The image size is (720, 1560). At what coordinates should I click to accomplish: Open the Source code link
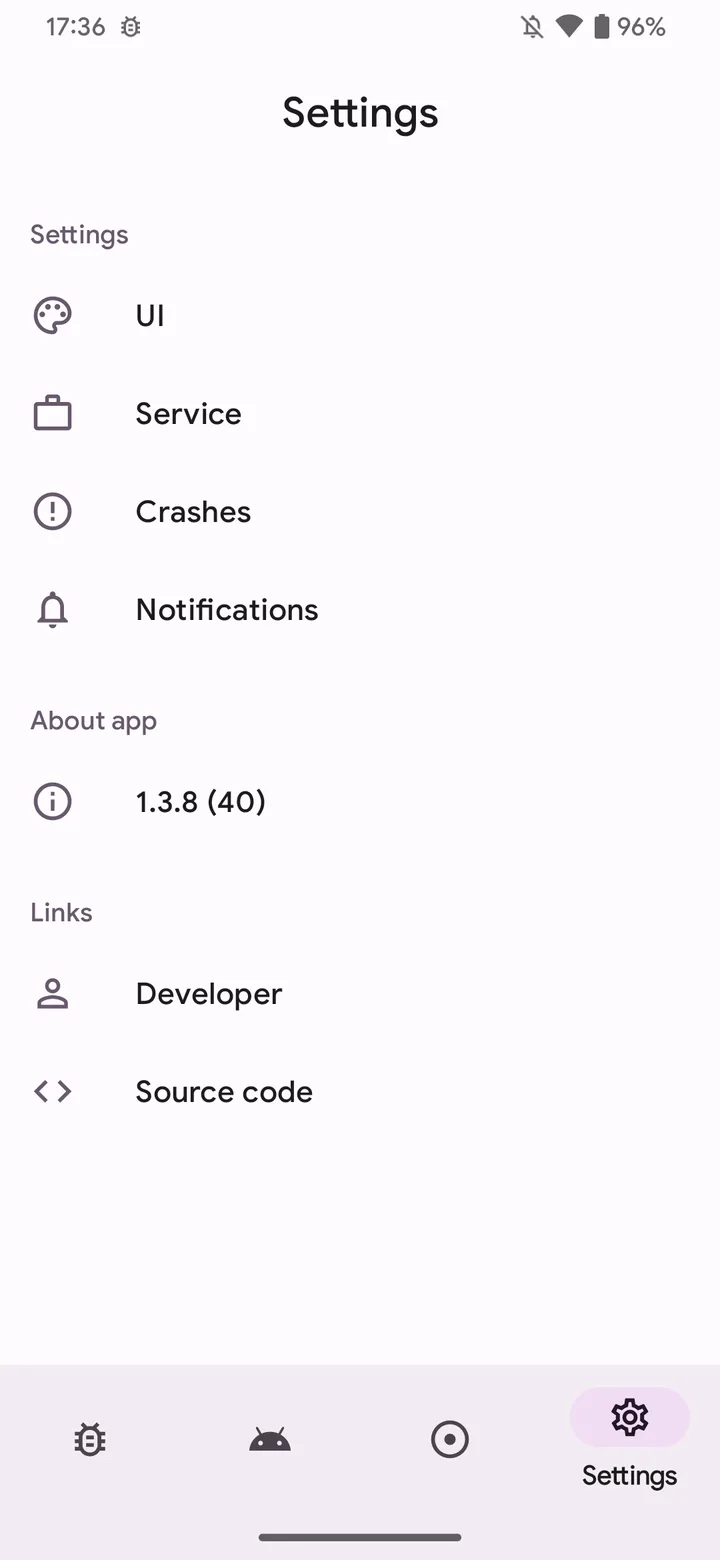pyautogui.click(x=360, y=1092)
